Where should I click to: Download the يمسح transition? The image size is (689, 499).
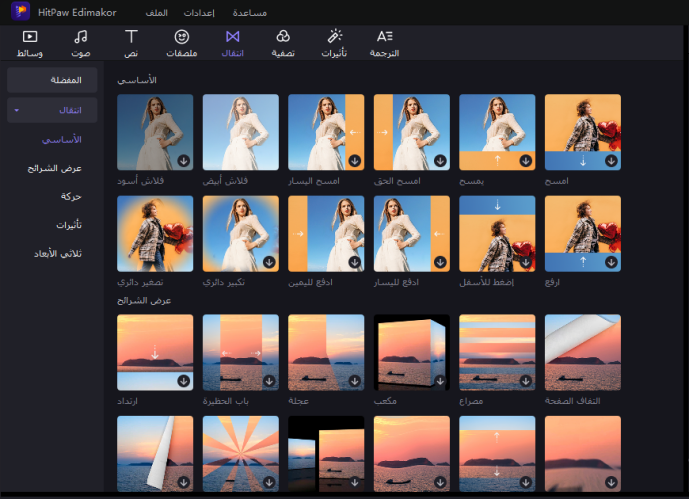click(526, 161)
